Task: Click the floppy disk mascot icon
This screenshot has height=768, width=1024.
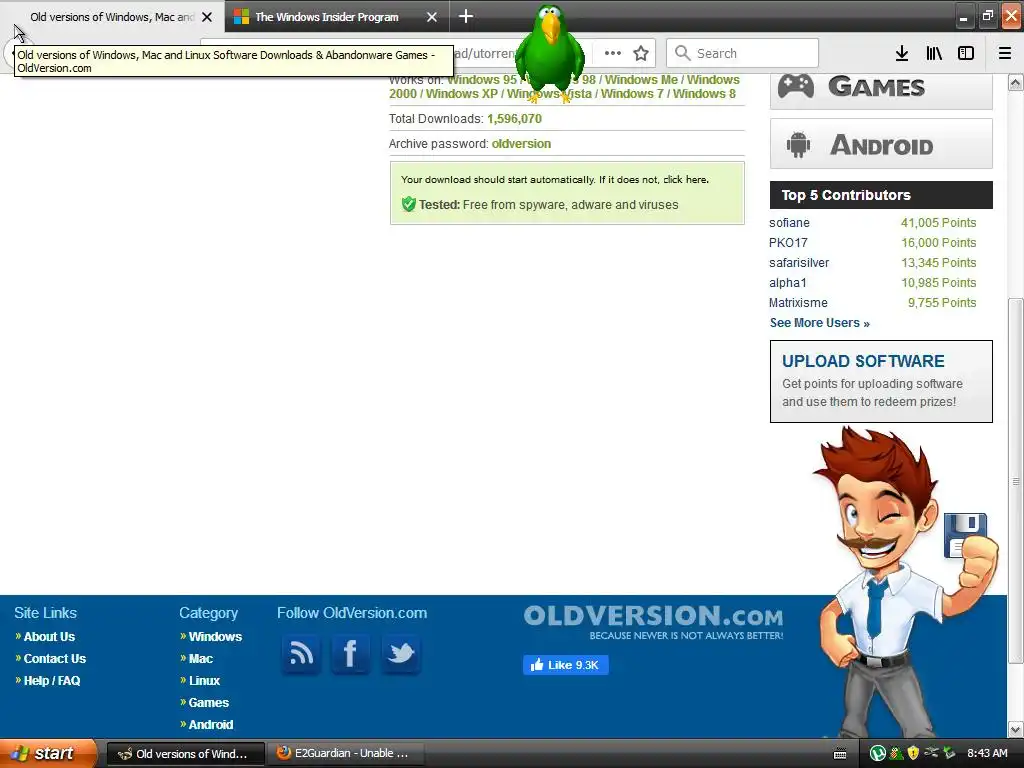Action: click(x=965, y=536)
